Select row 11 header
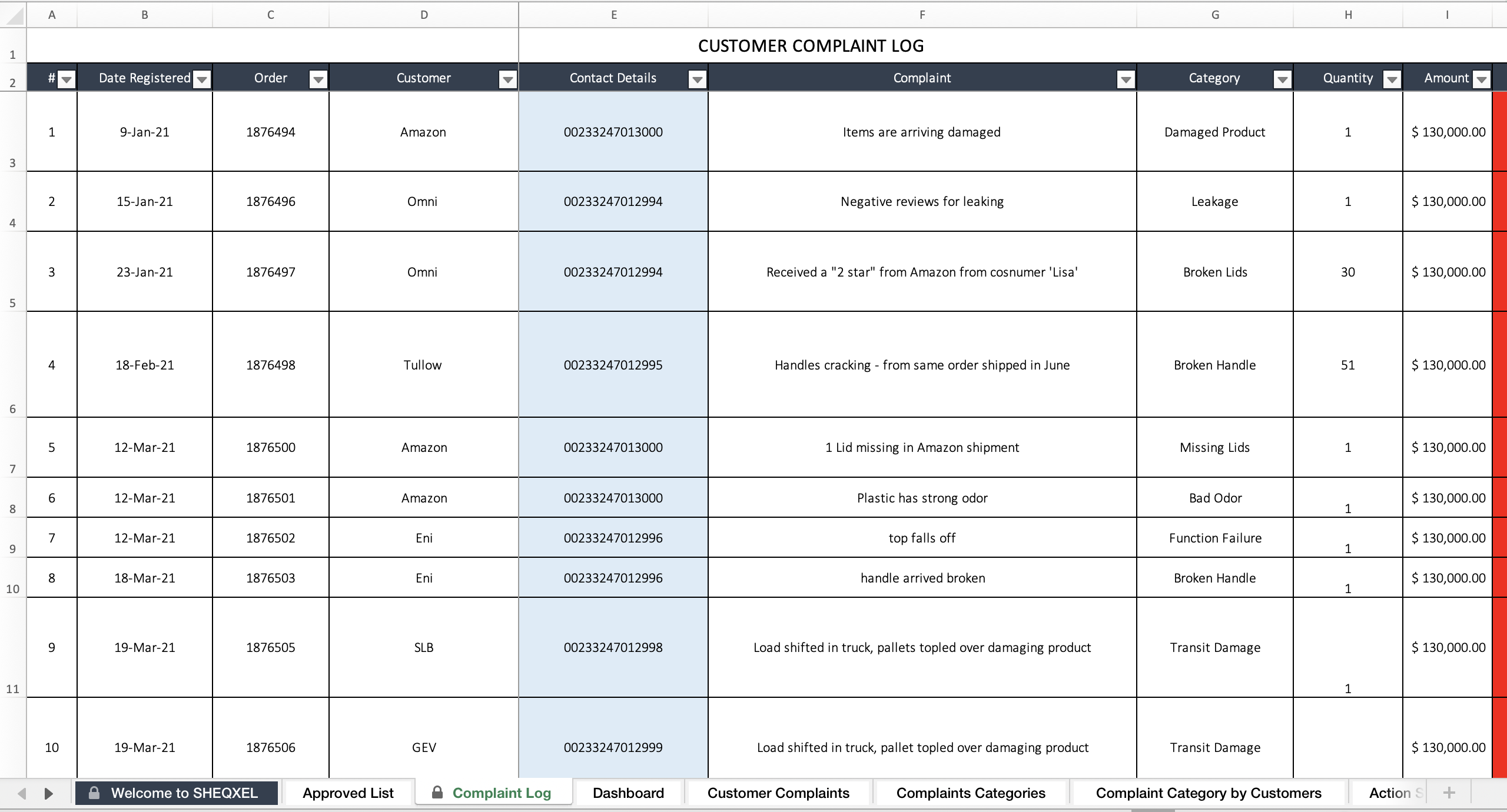 [13, 647]
